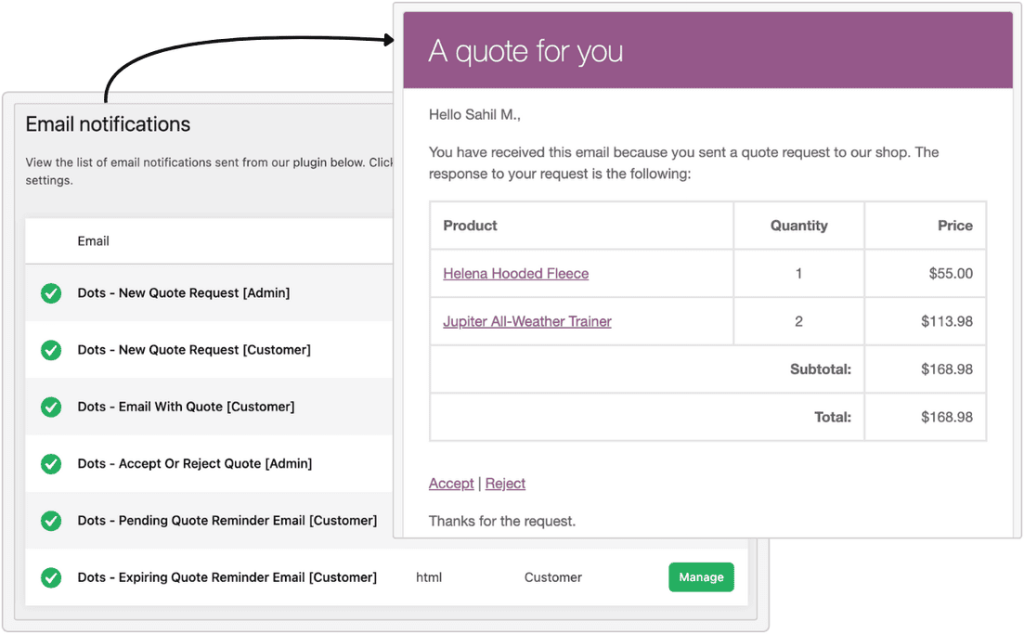The image size is (1024, 634).
Task: Toggle green check for New Quote Request [Customer]
Action: [51, 350]
